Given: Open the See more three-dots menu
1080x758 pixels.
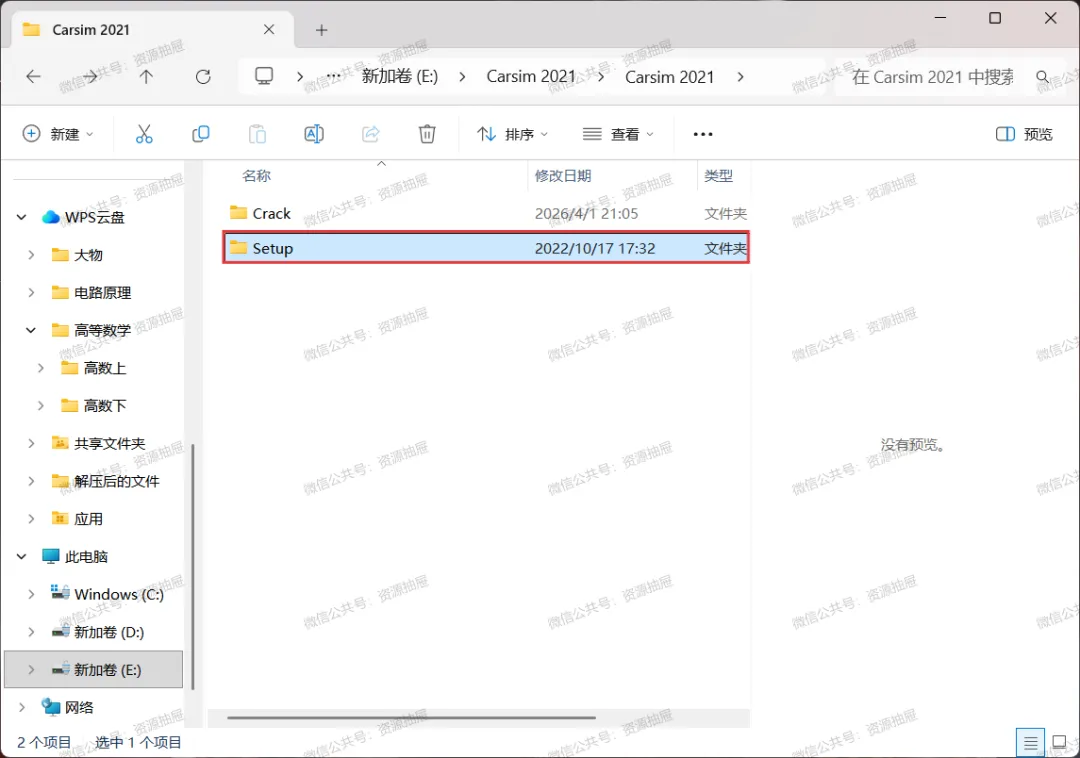Looking at the screenshot, I should tap(703, 134).
